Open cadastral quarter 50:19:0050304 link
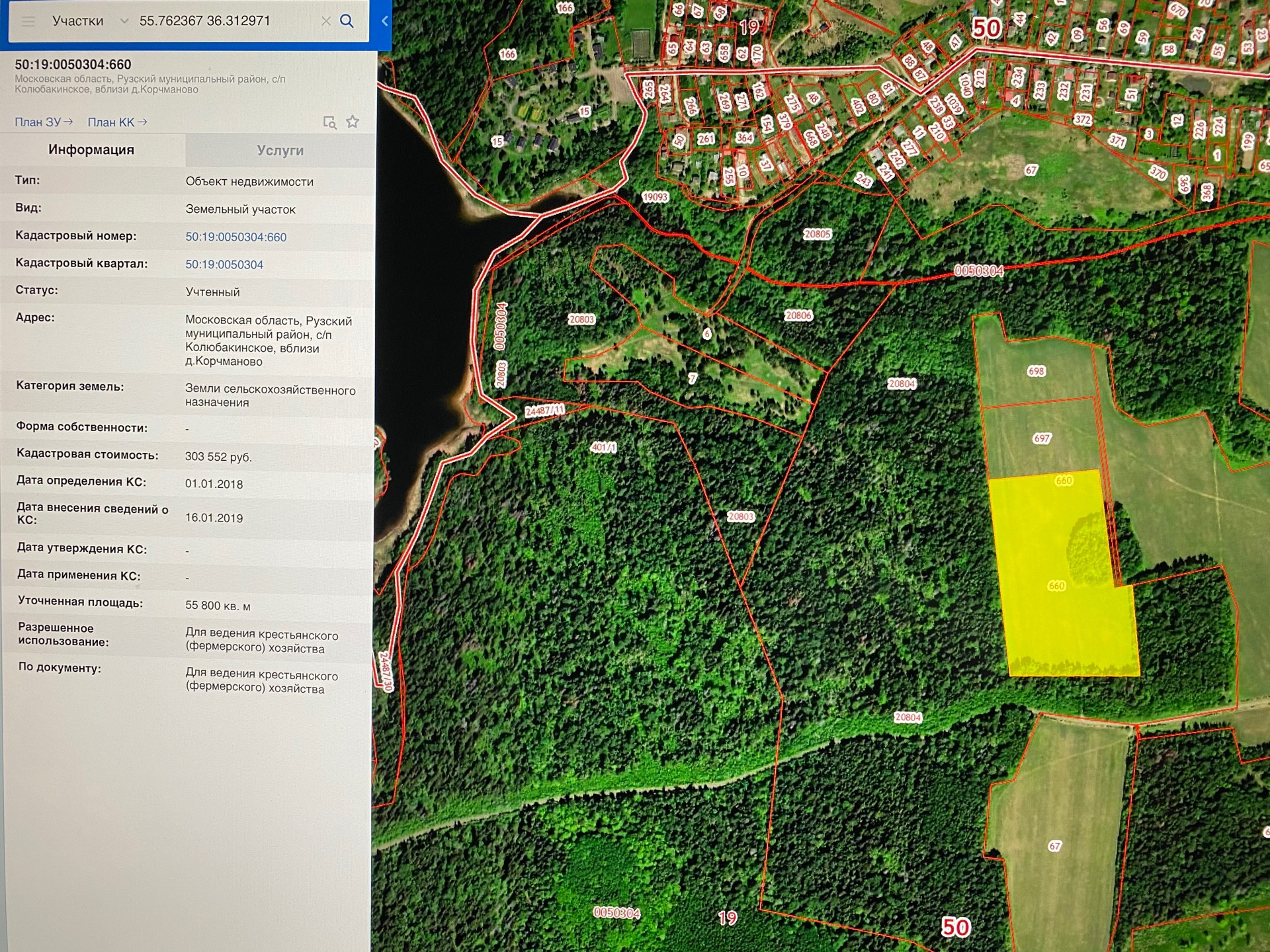Image resolution: width=1270 pixels, height=952 pixels. [224, 264]
